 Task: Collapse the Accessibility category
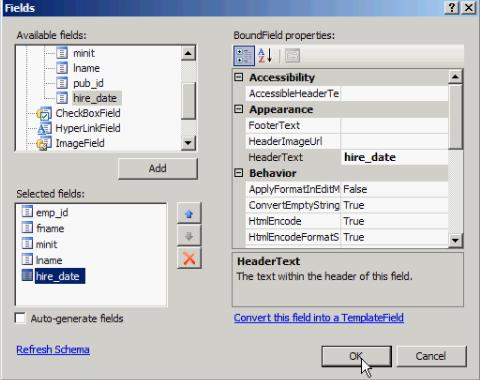point(239,77)
